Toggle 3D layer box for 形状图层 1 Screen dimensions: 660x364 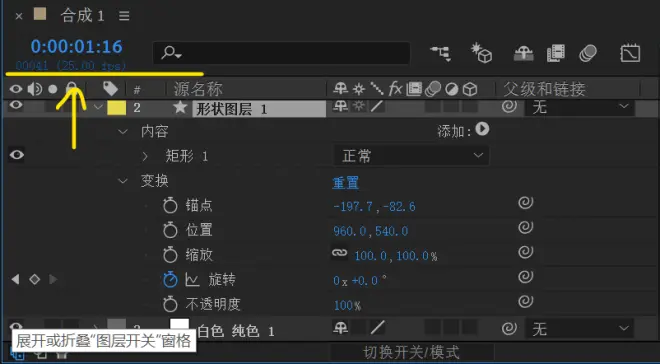pyautogui.click(x=470, y=107)
